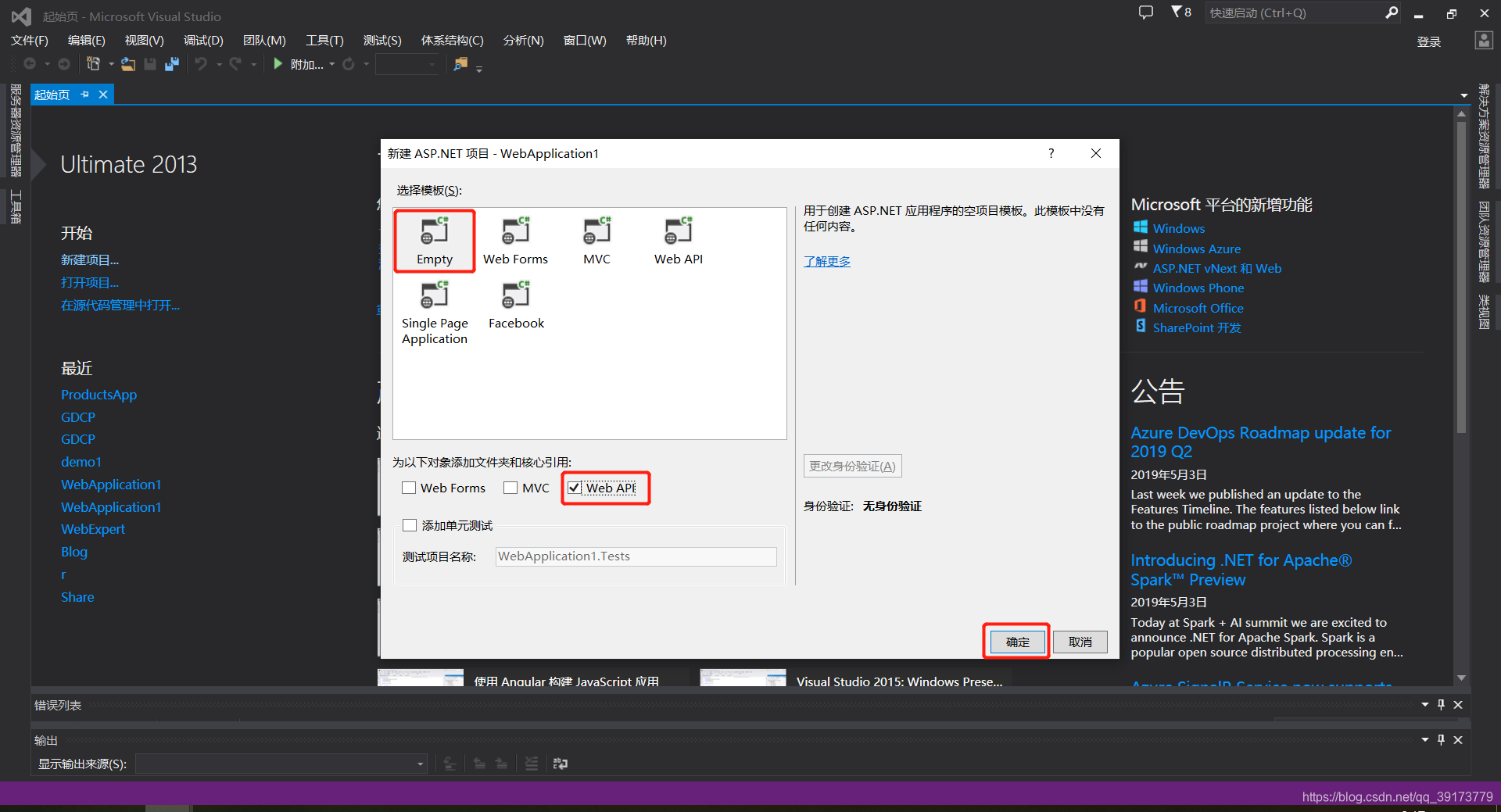Select the Facebook project template
The width and height of the screenshot is (1501, 812).
(x=516, y=305)
